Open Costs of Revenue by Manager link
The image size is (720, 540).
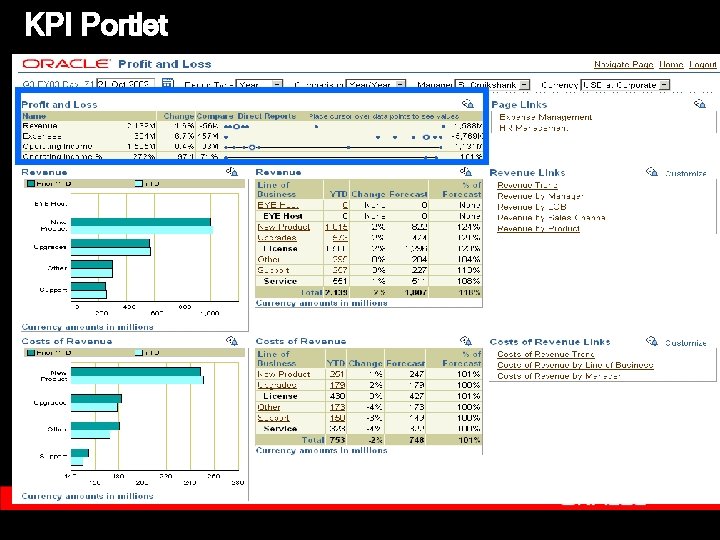[x=558, y=376]
